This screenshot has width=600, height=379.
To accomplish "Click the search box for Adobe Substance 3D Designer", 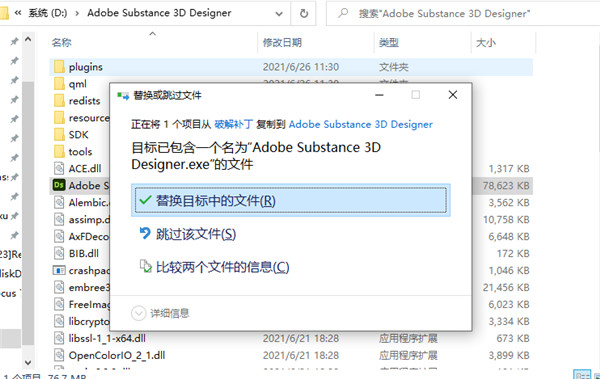I will tap(463, 13).
